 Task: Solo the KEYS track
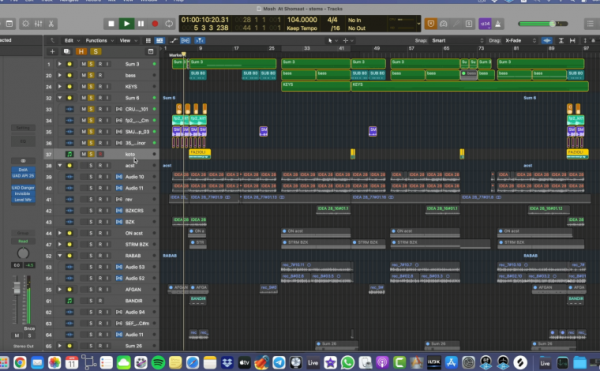pos(91,86)
